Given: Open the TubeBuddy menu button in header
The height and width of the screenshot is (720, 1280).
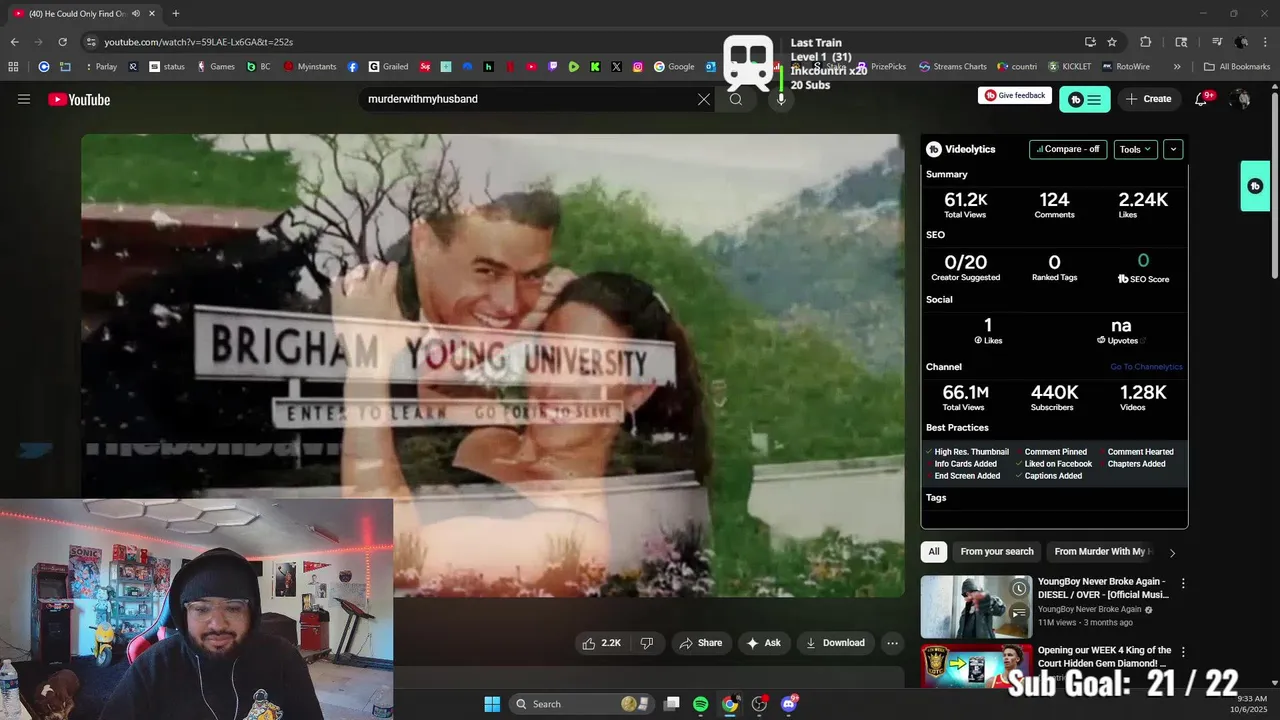Looking at the screenshot, I should tap(1085, 99).
